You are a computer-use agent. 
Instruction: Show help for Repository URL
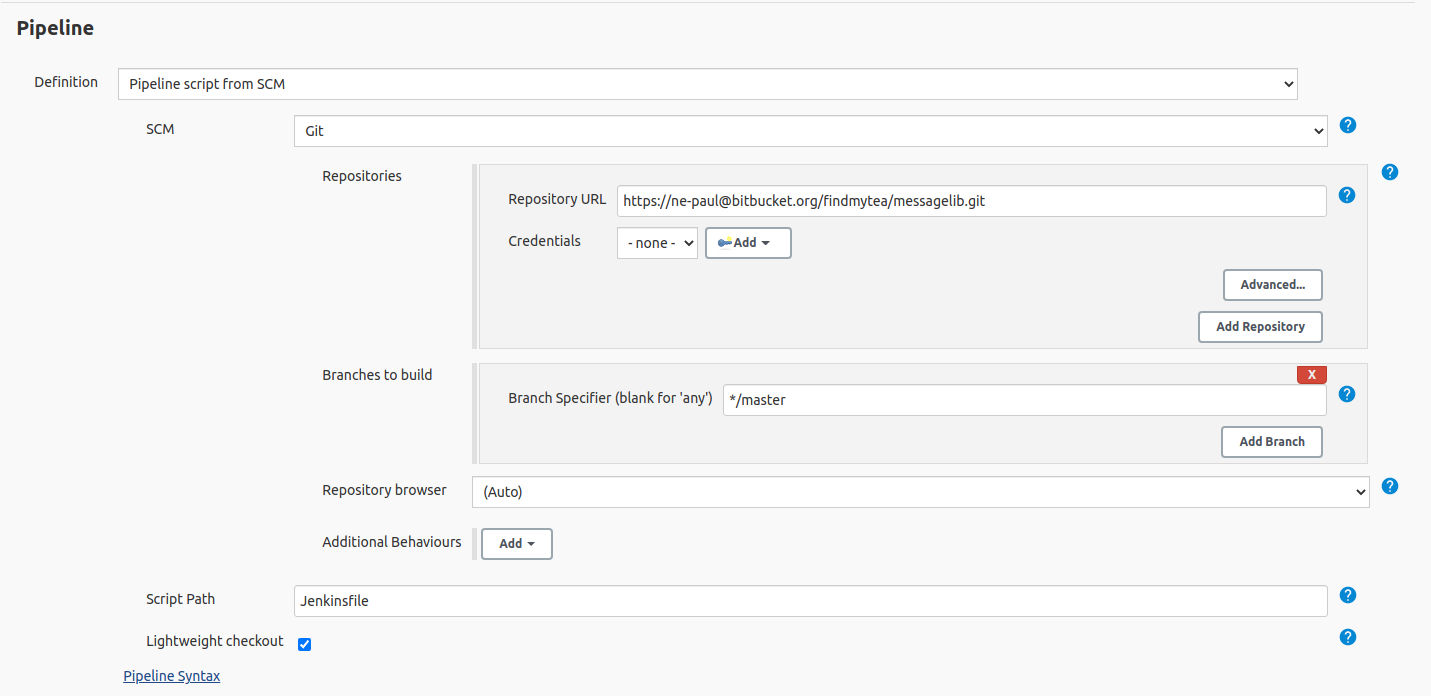1347,195
